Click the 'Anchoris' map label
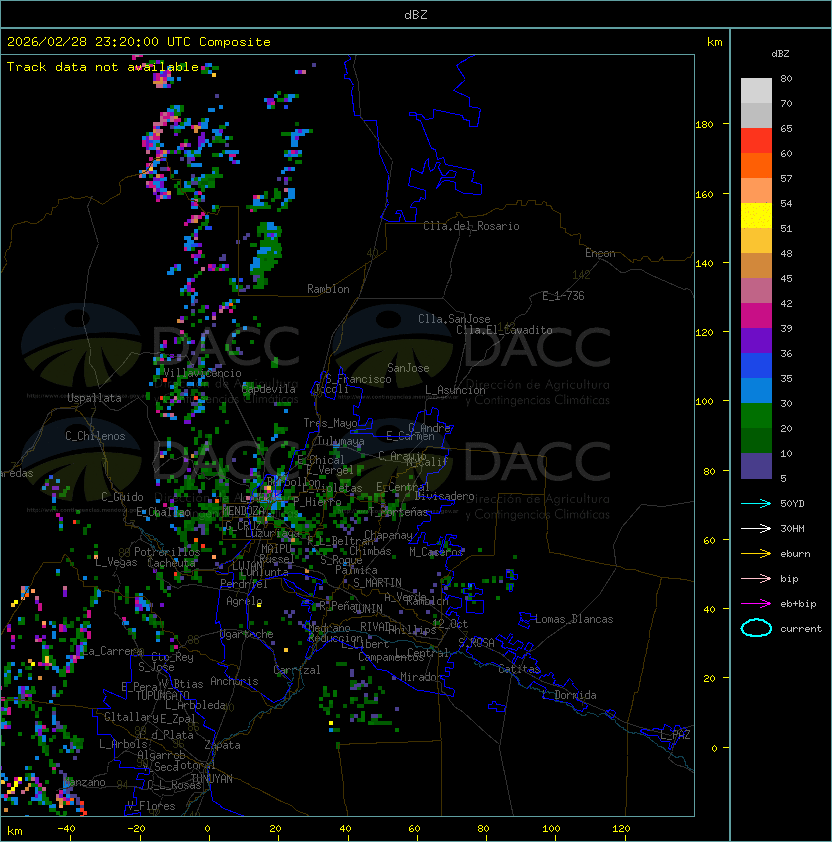The image size is (832, 842). [234, 681]
